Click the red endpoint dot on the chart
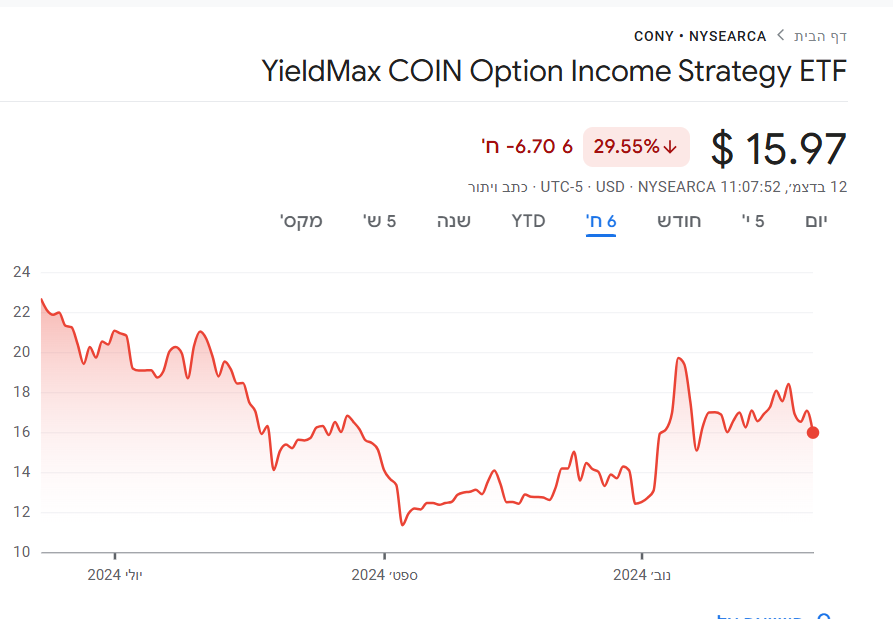Viewport: 893px width, 619px height. (813, 433)
